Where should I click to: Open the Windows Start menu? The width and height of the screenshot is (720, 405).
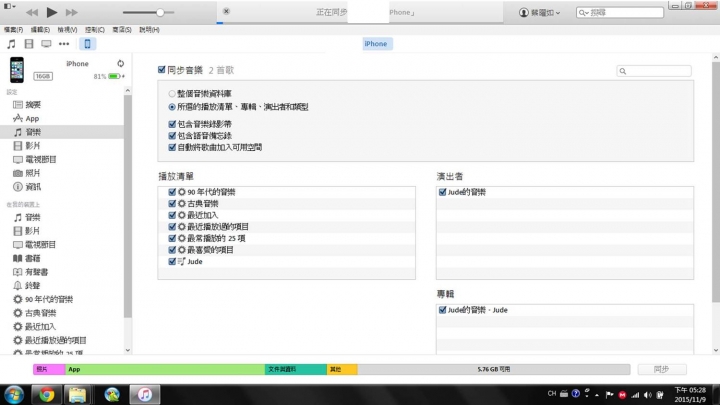click(14, 395)
